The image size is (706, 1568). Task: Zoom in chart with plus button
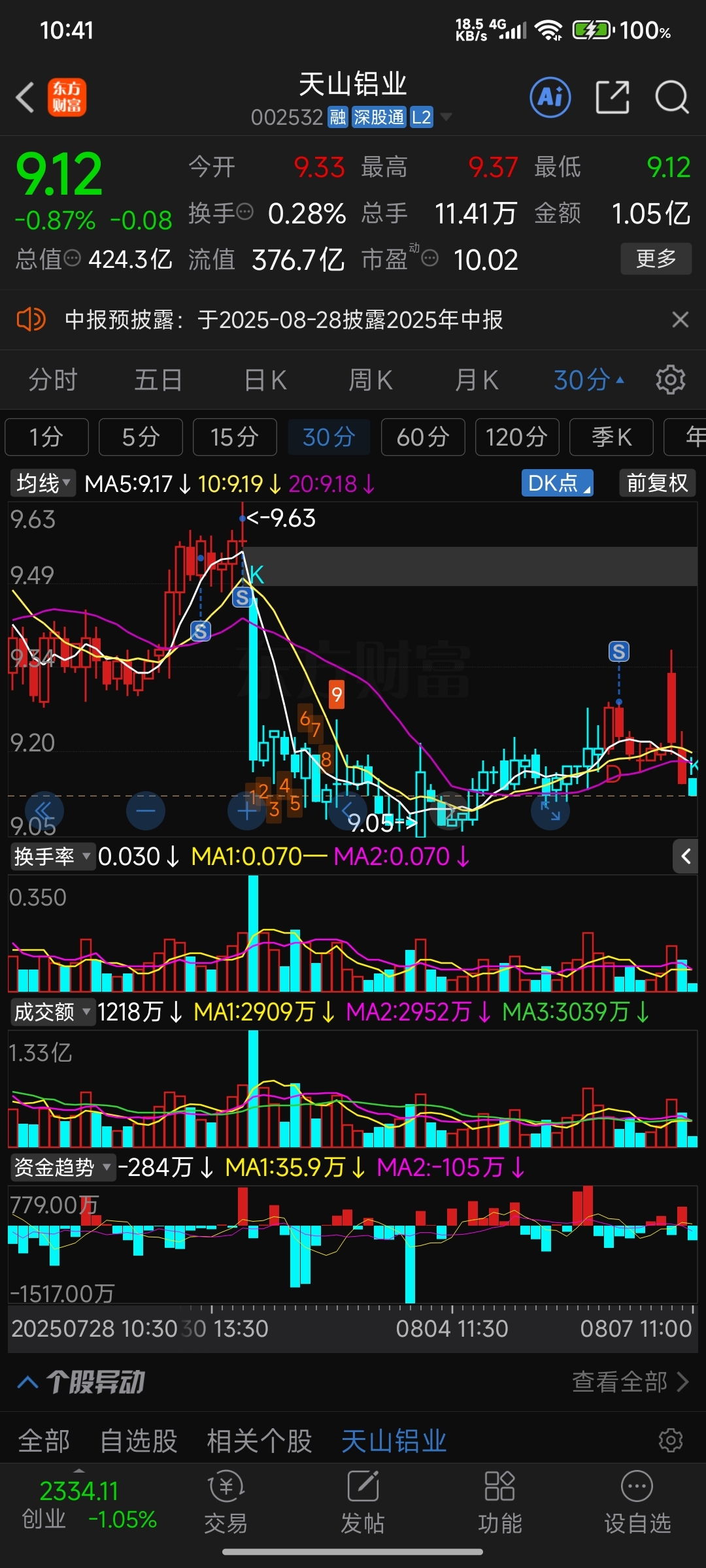tap(247, 811)
